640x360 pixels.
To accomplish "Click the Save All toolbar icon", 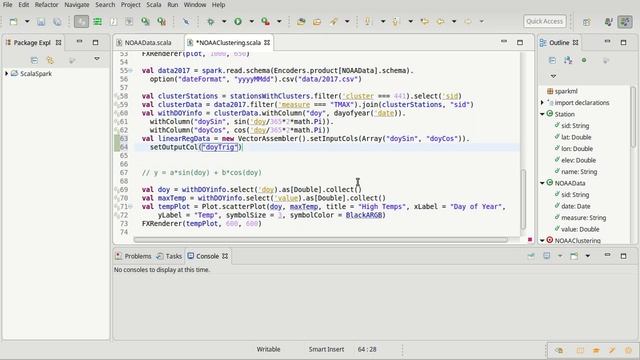I will pyautogui.click(x=57, y=22).
